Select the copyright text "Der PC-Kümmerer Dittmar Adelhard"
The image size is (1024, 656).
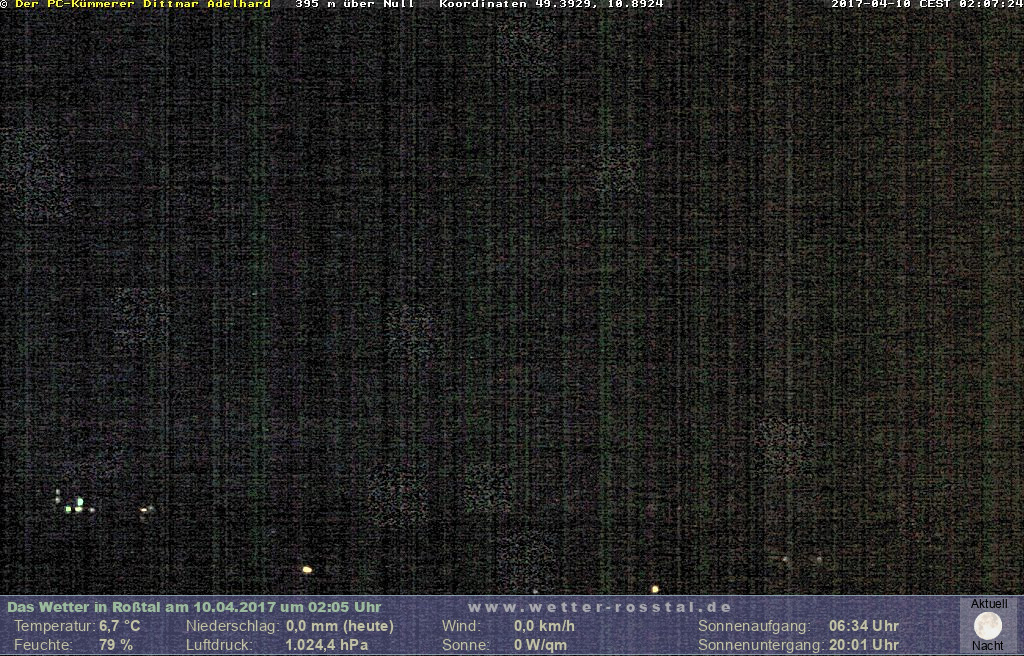click(142, 5)
